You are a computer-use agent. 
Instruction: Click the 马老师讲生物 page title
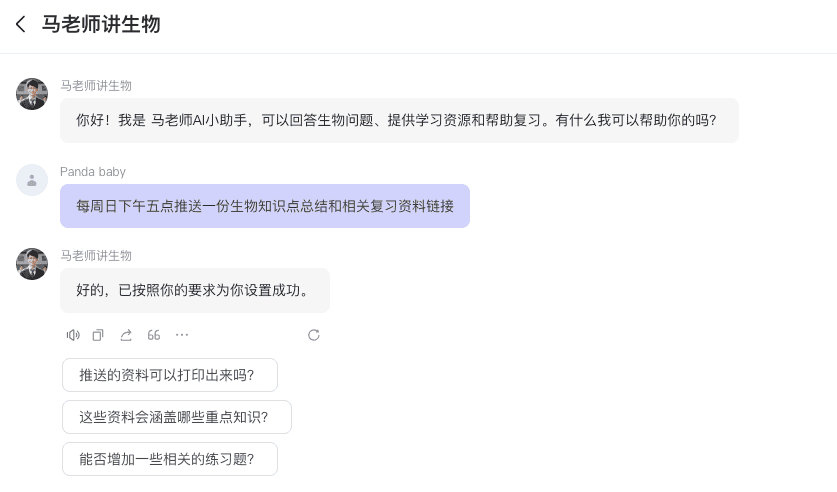click(101, 25)
